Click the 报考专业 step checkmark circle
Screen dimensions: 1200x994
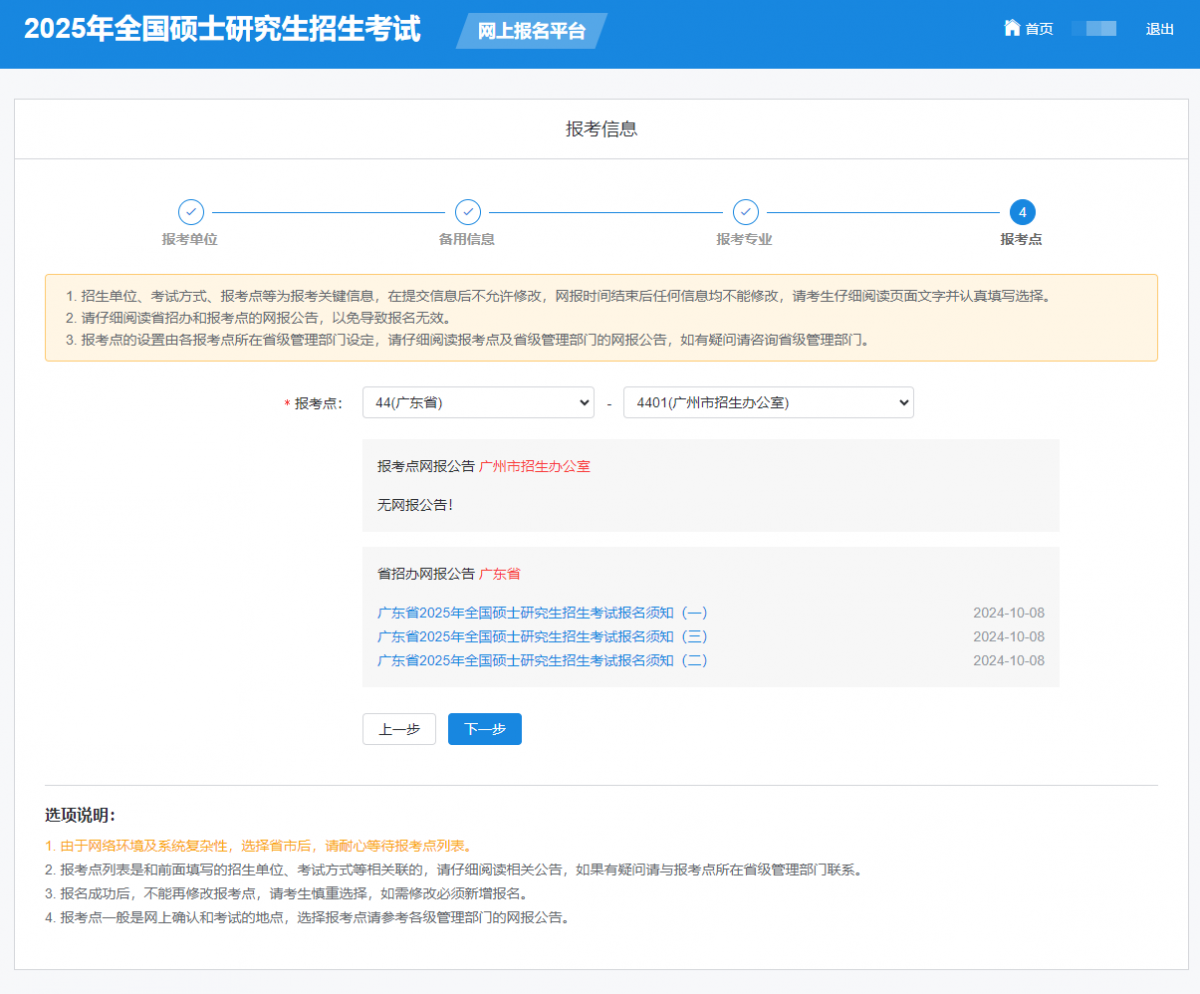[x=745, y=212]
